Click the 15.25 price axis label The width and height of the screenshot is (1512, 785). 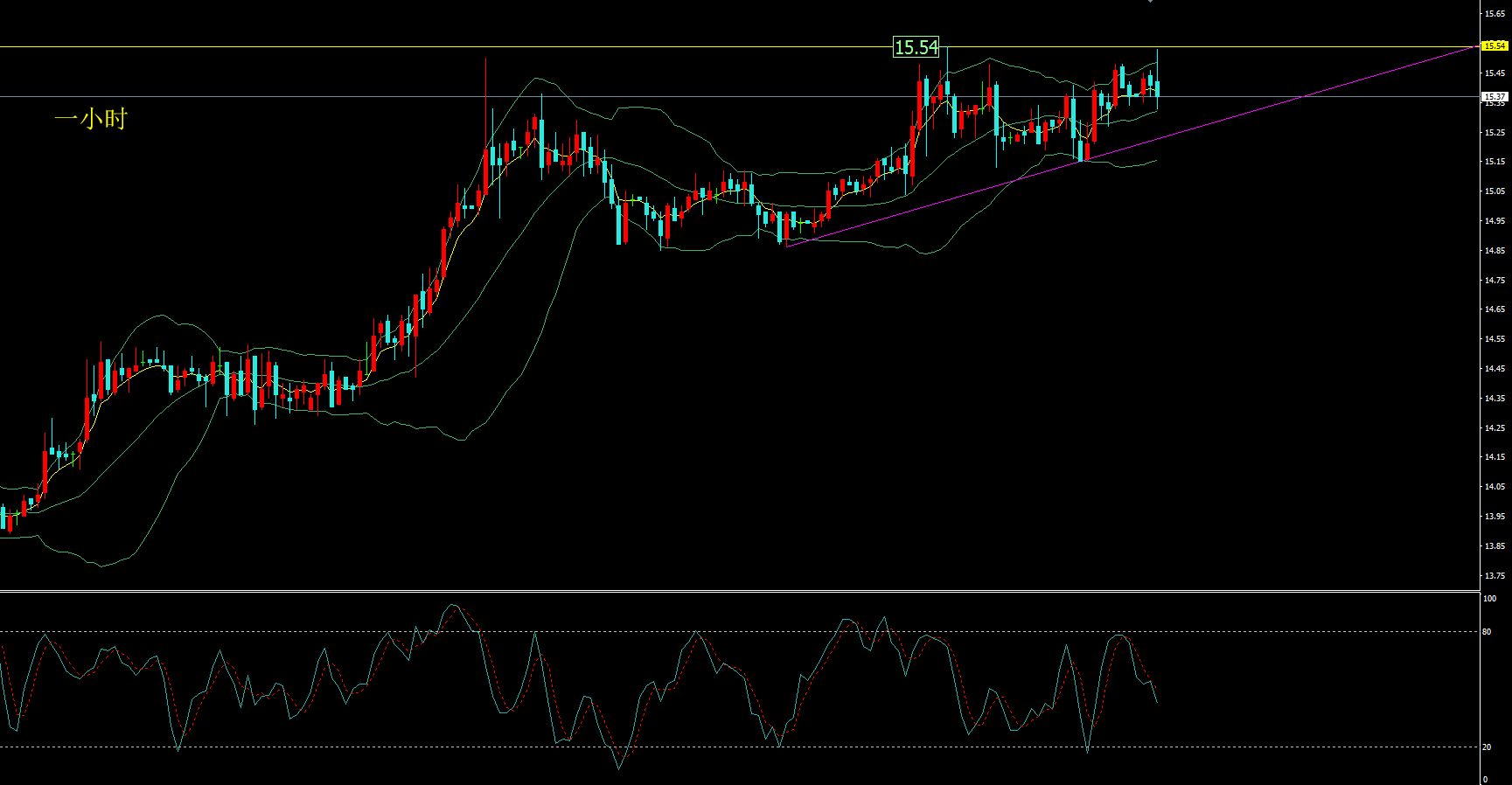(x=1495, y=133)
